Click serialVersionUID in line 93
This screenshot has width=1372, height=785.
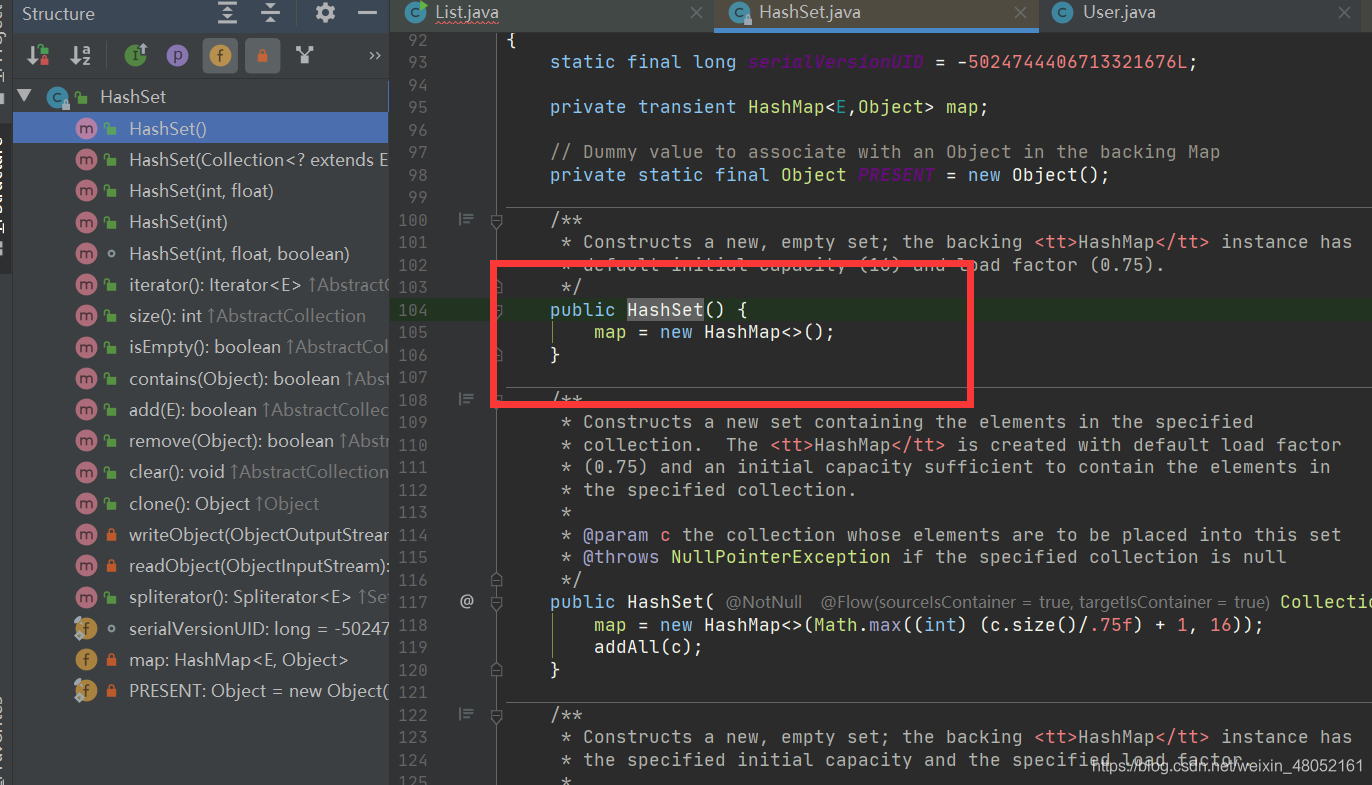tap(837, 62)
